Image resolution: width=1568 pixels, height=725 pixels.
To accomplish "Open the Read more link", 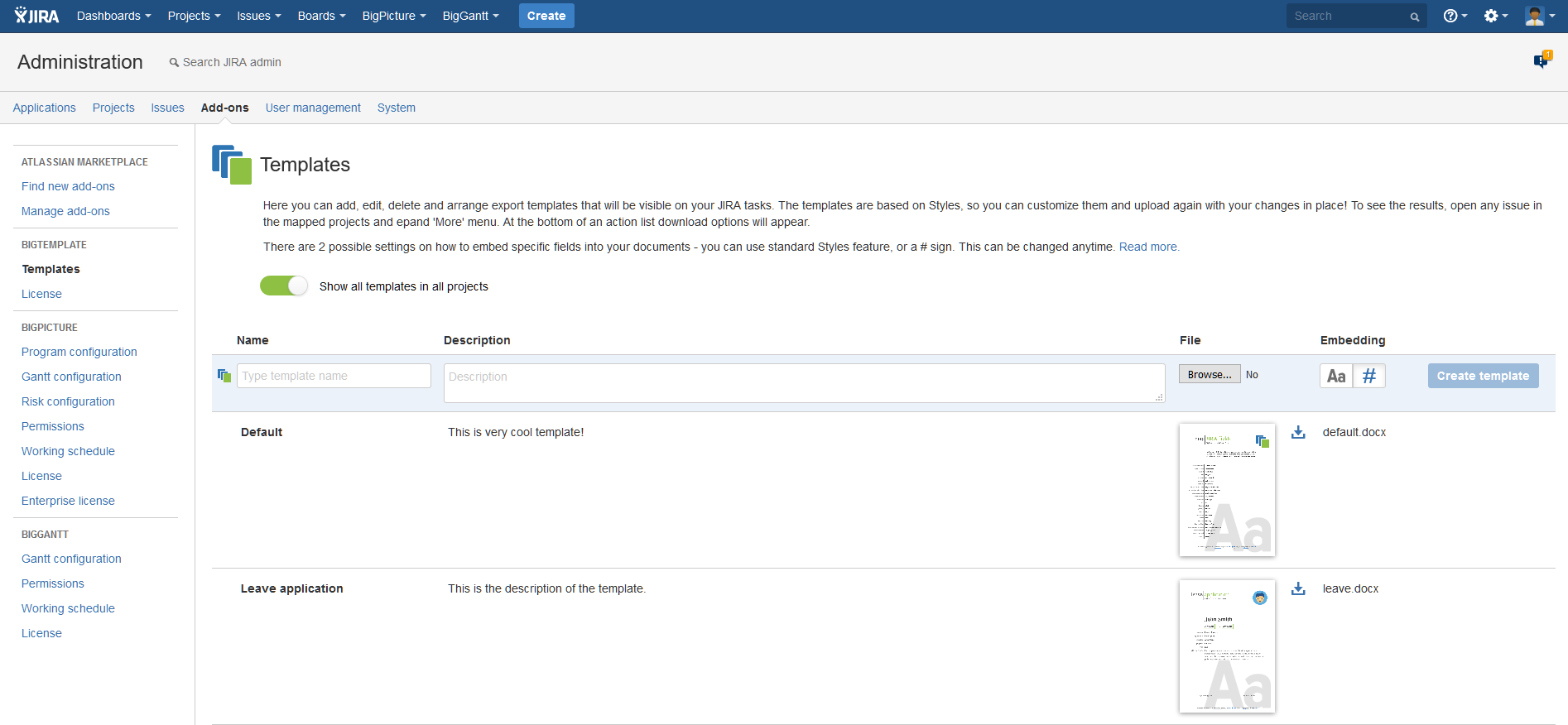I will [1149, 247].
